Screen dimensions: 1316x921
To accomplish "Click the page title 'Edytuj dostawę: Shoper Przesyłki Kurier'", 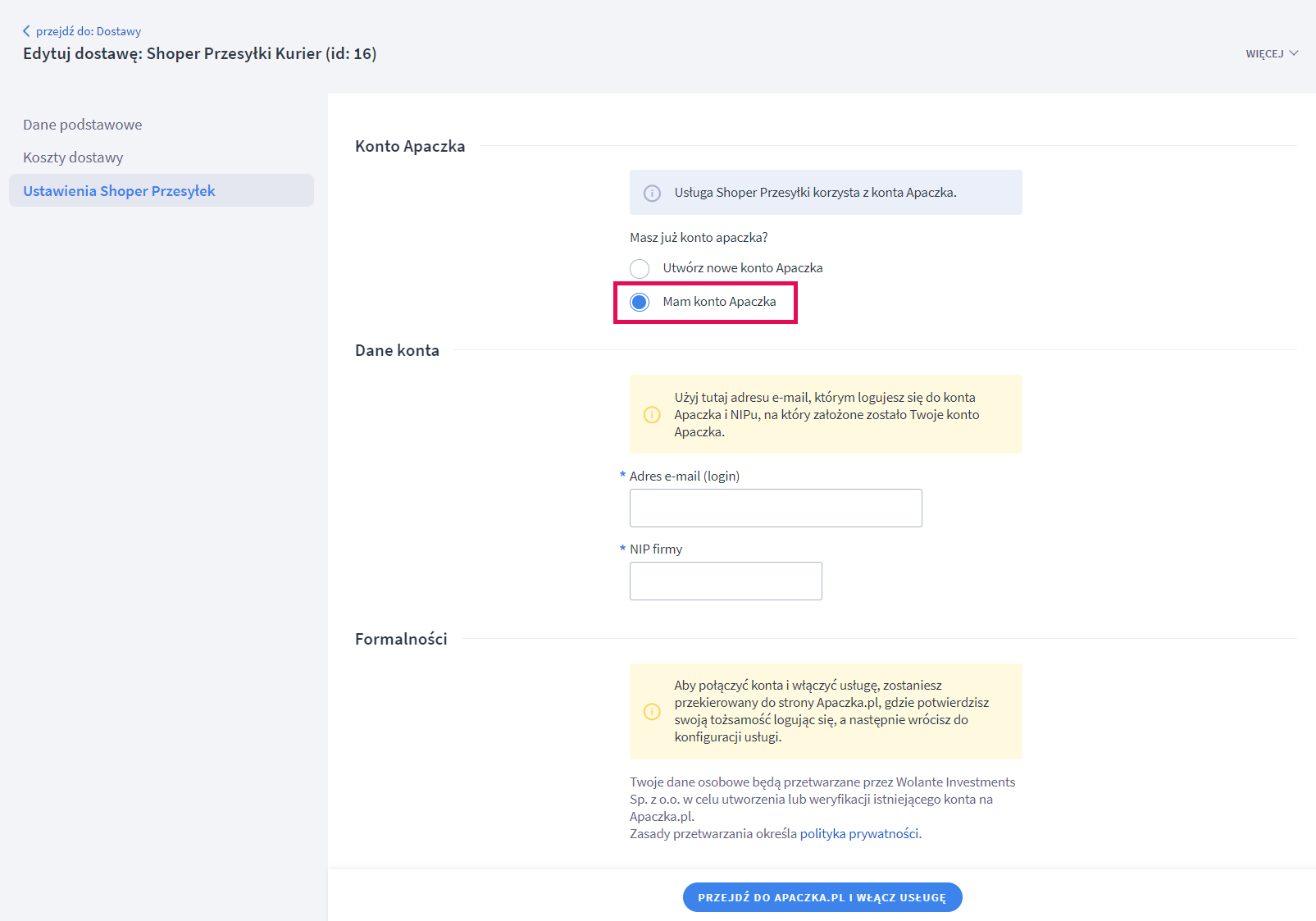I will 200,54.
